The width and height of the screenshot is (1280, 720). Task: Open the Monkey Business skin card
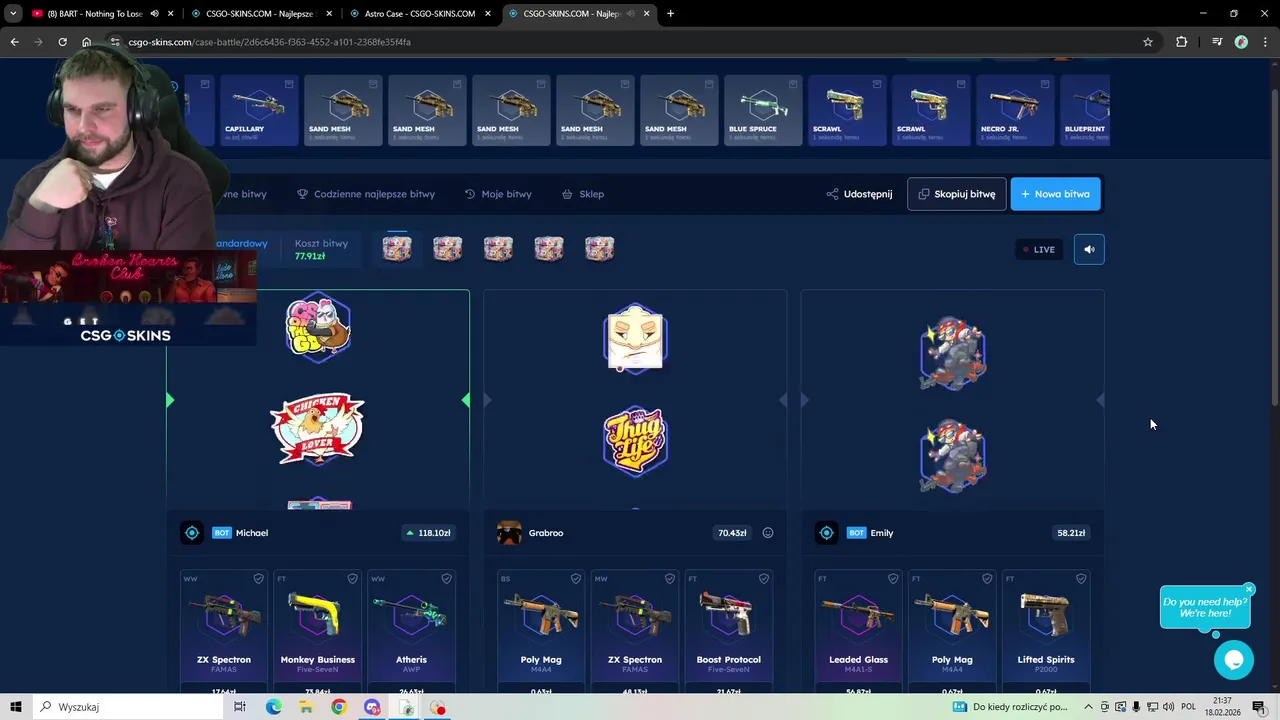coord(318,632)
